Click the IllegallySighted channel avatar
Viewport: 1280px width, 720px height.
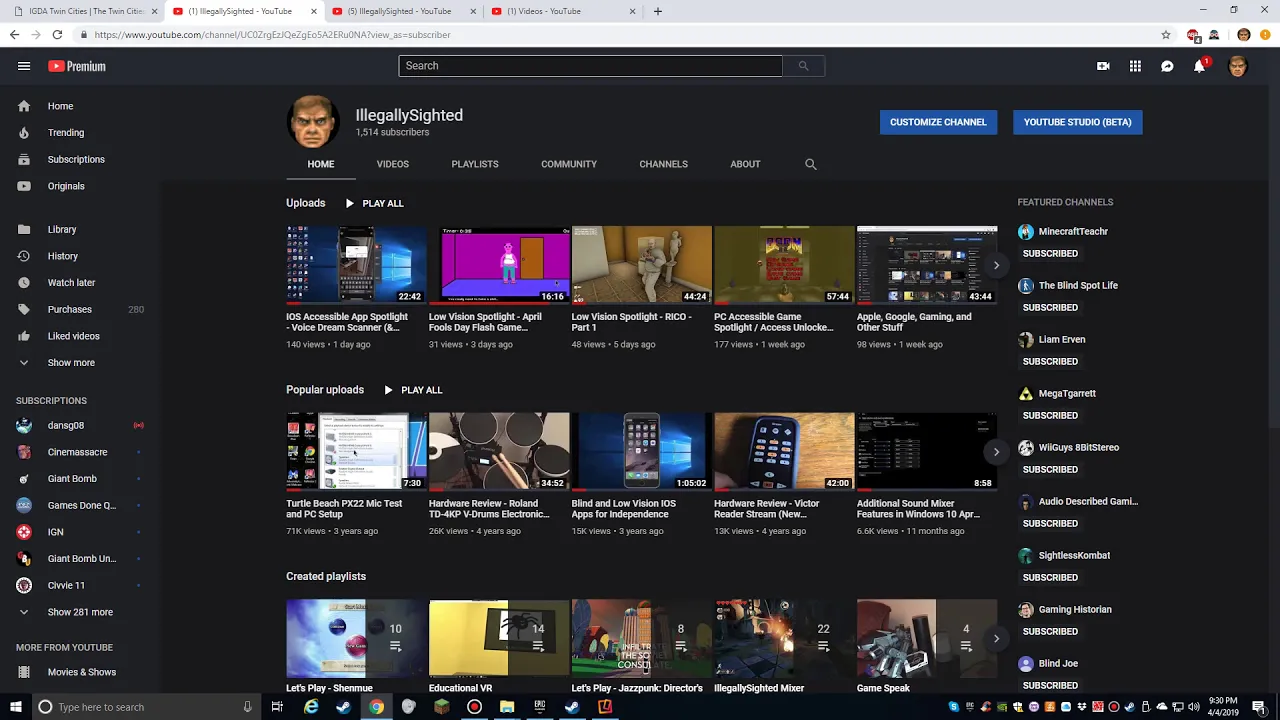coord(313,122)
